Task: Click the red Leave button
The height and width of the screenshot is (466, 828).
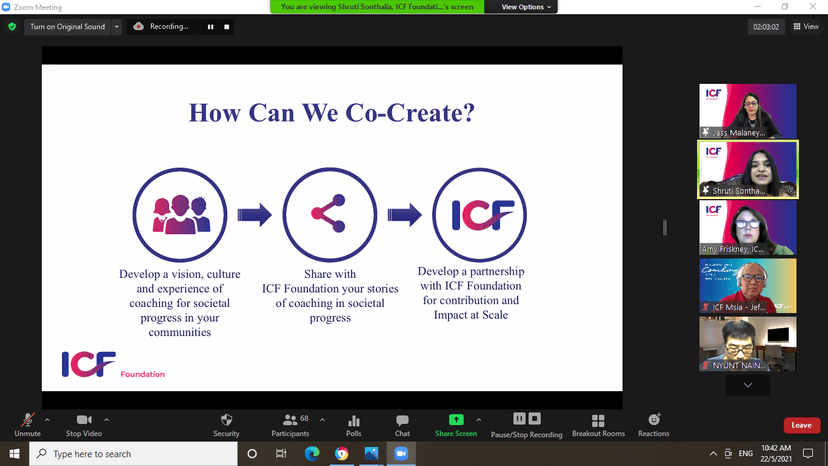Action: (x=802, y=425)
